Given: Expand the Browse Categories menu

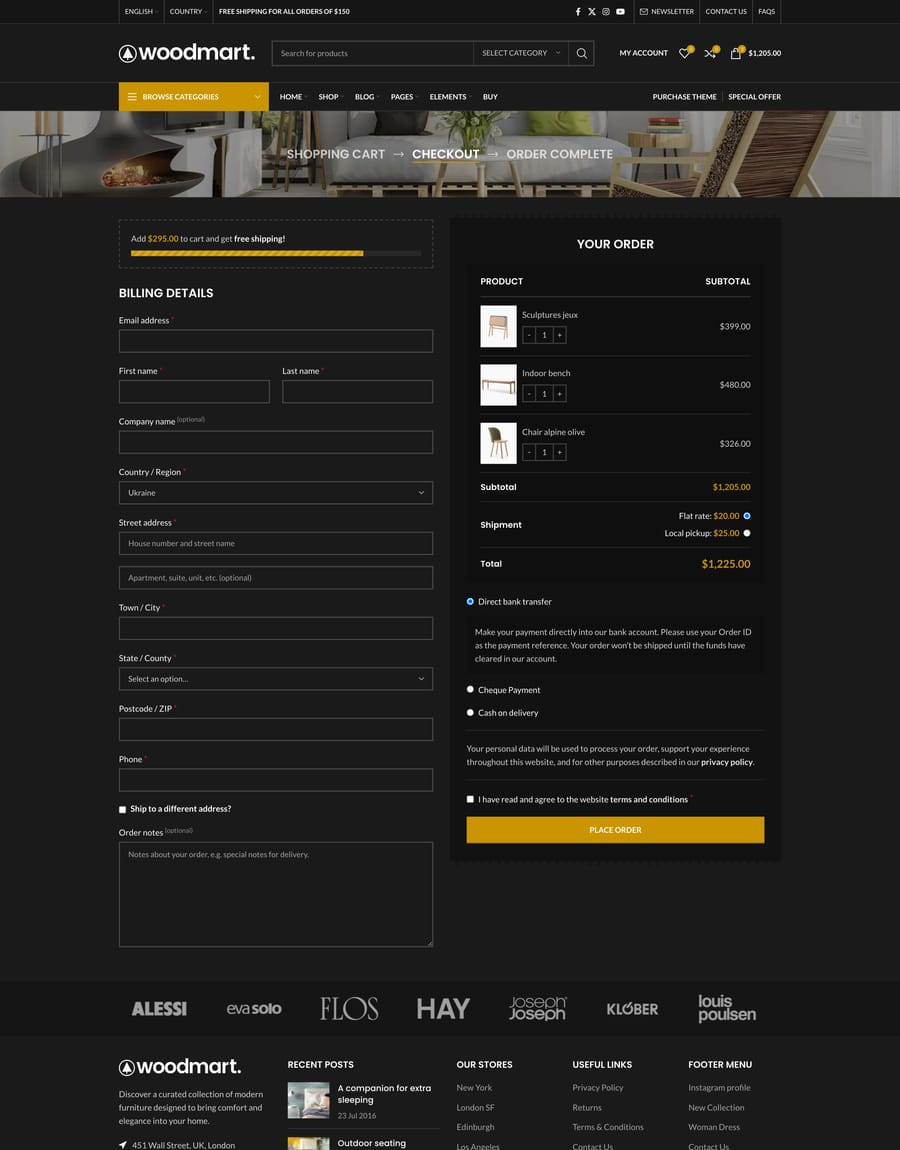Looking at the screenshot, I should [x=194, y=97].
